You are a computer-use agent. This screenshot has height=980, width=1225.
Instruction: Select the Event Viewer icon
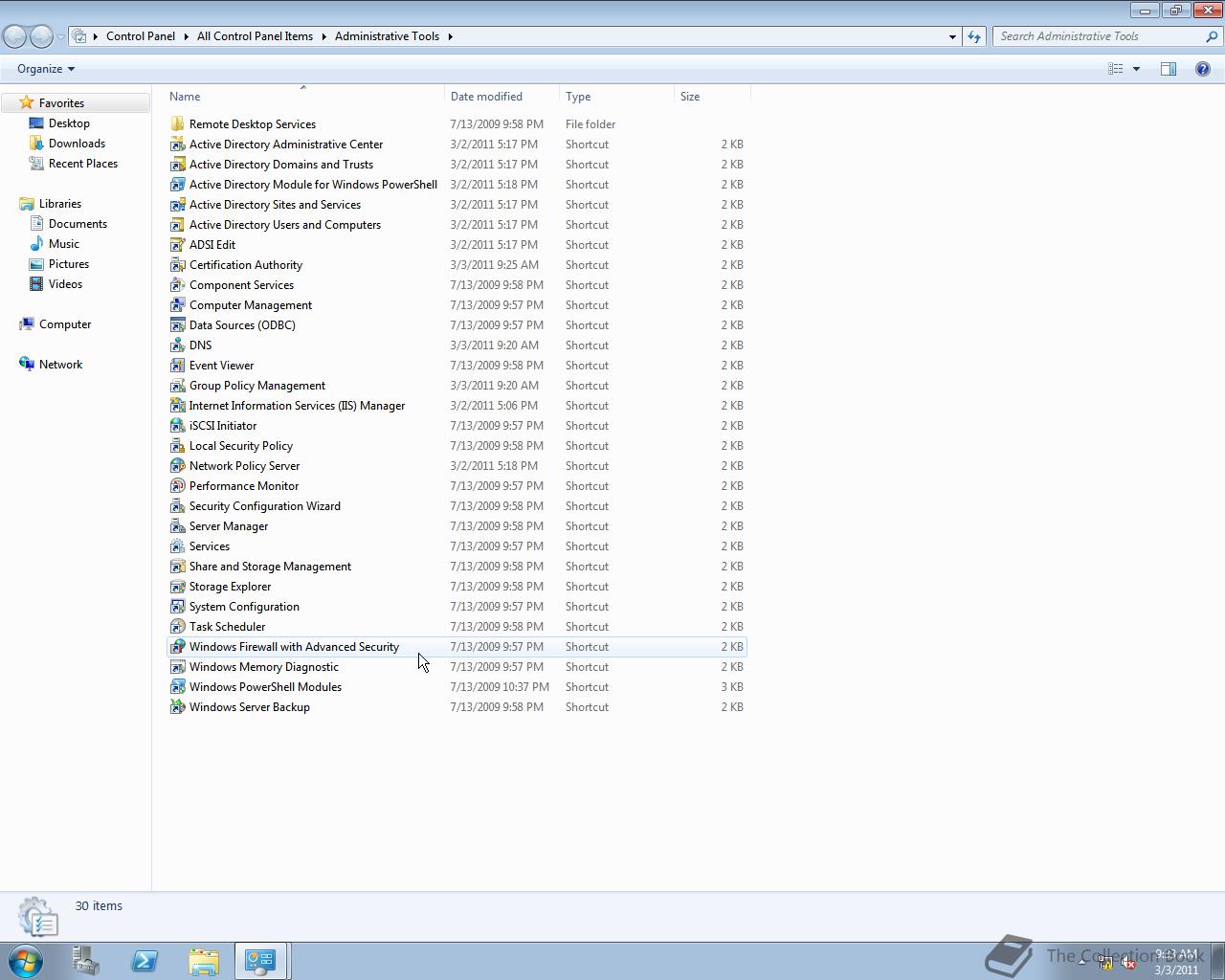pyautogui.click(x=177, y=366)
